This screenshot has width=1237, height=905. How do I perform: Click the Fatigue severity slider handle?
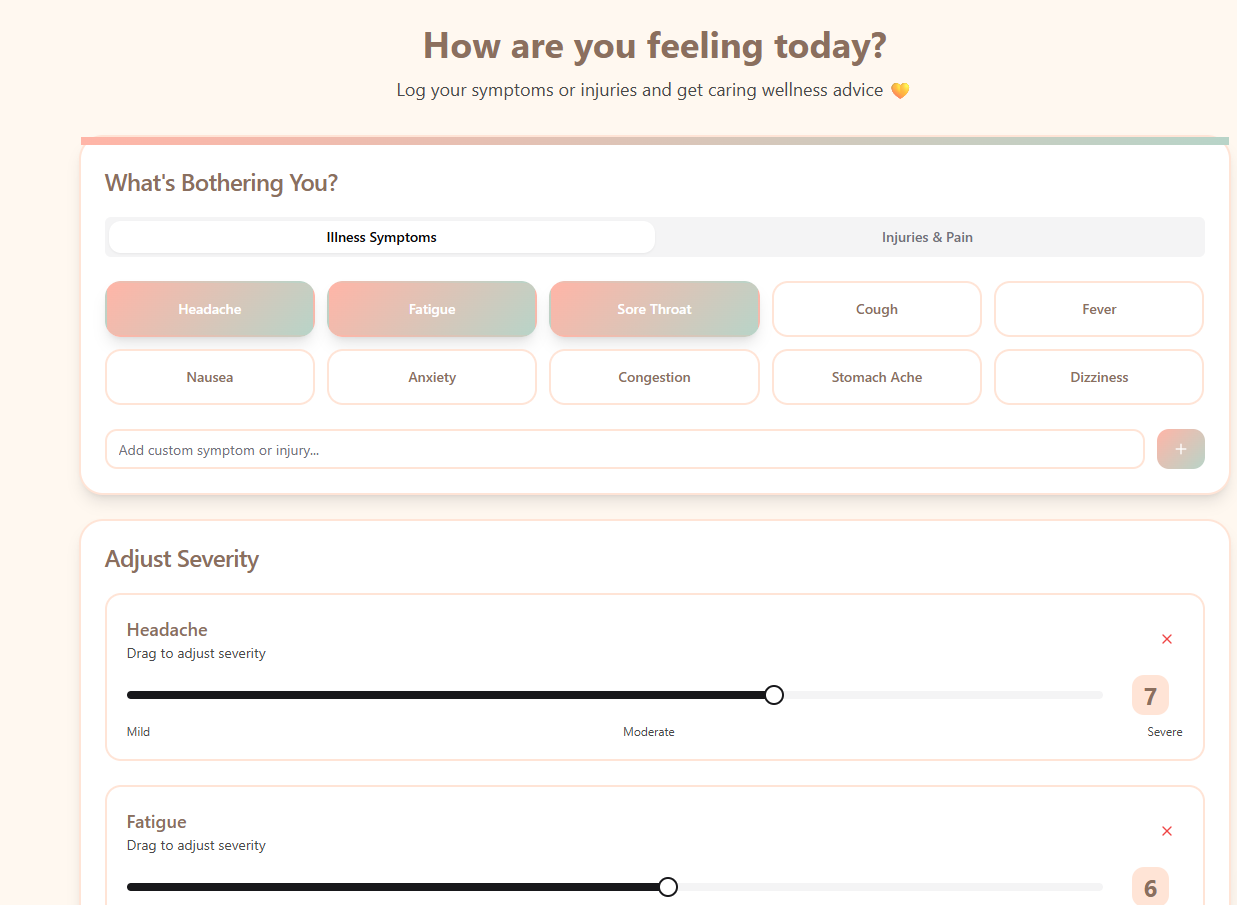pyautogui.click(x=668, y=887)
